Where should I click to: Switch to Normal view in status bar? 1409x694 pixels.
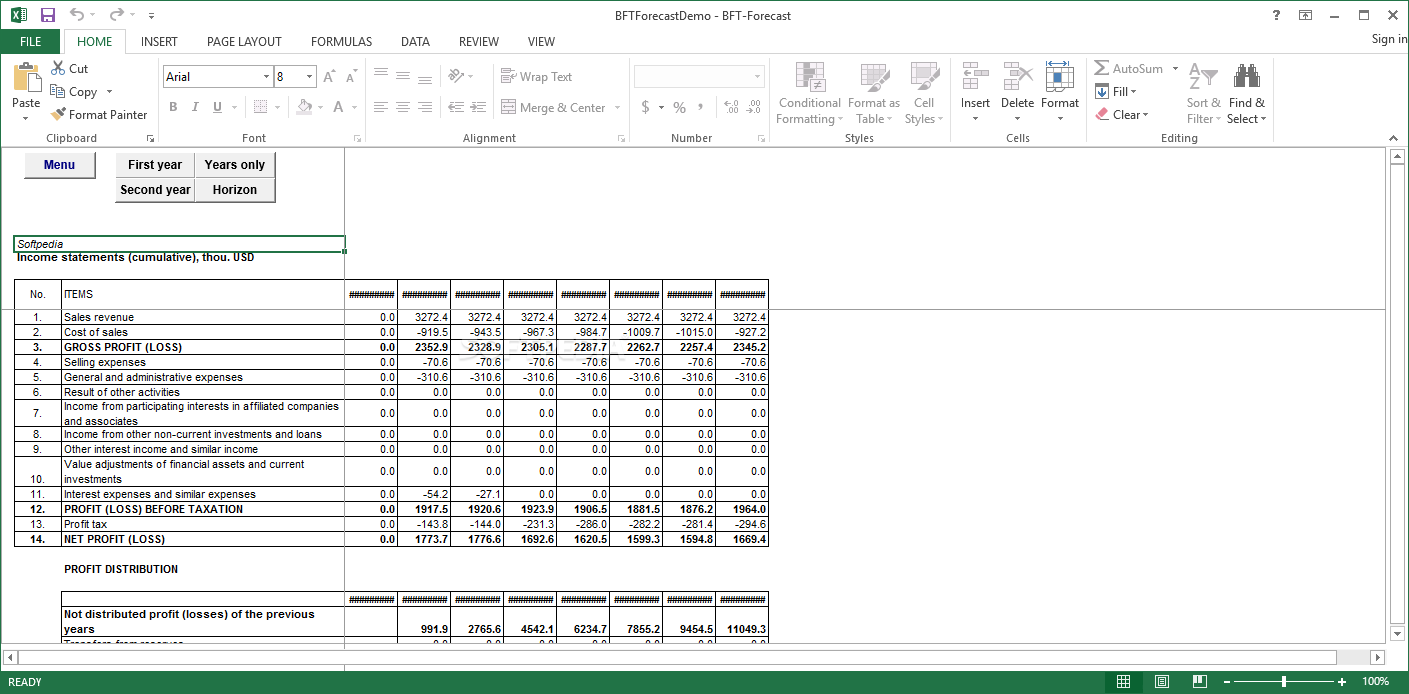click(1123, 682)
